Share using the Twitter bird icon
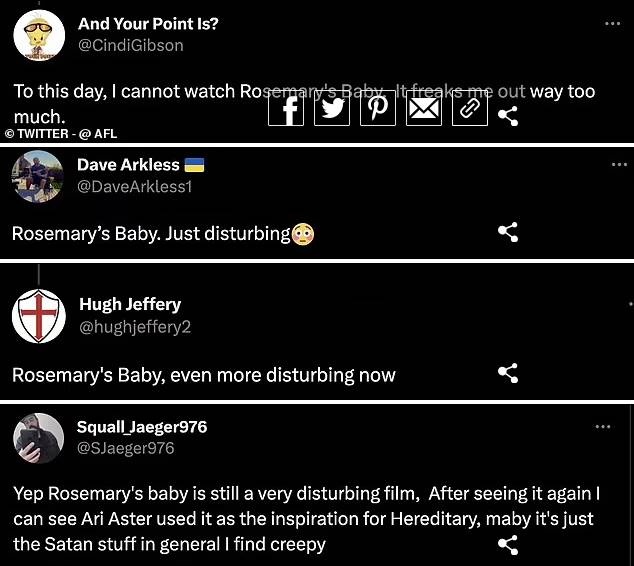This screenshot has width=634, height=566. click(332, 108)
